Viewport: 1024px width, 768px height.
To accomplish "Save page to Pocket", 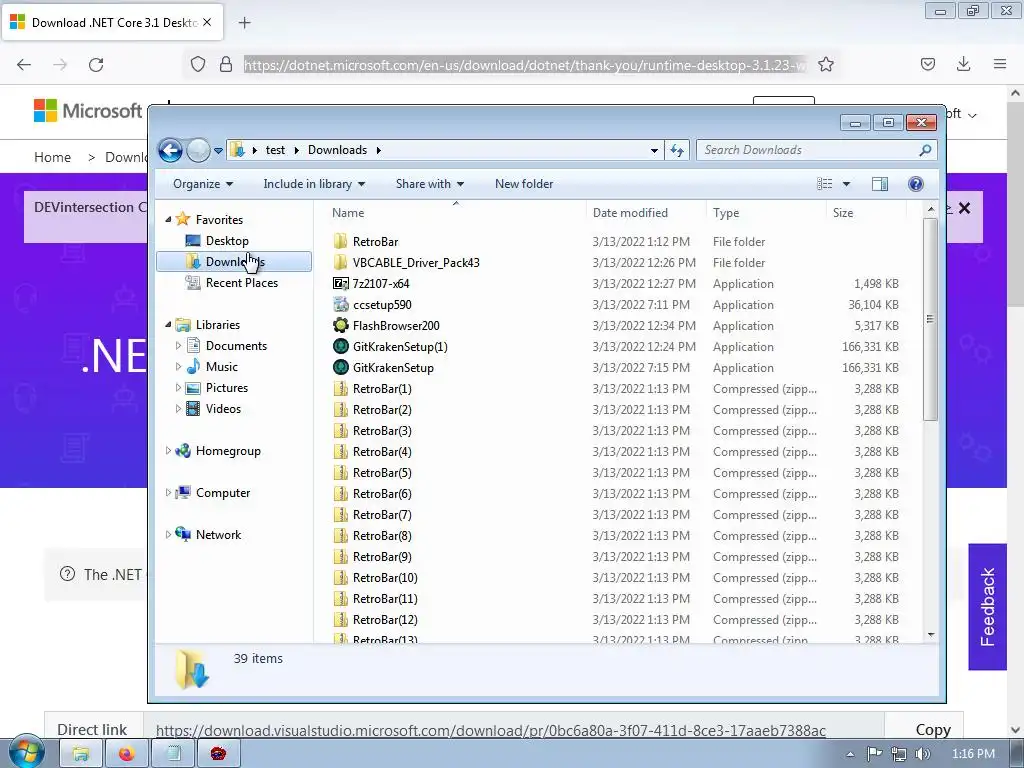I will coord(927,64).
